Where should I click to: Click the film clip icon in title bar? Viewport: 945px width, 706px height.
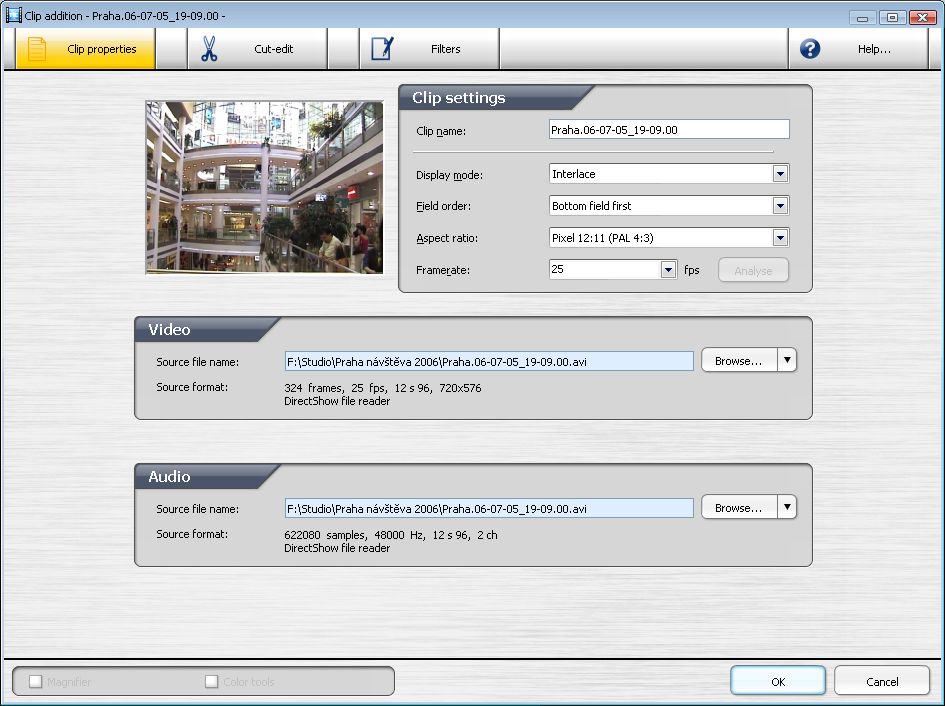[13, 16]
